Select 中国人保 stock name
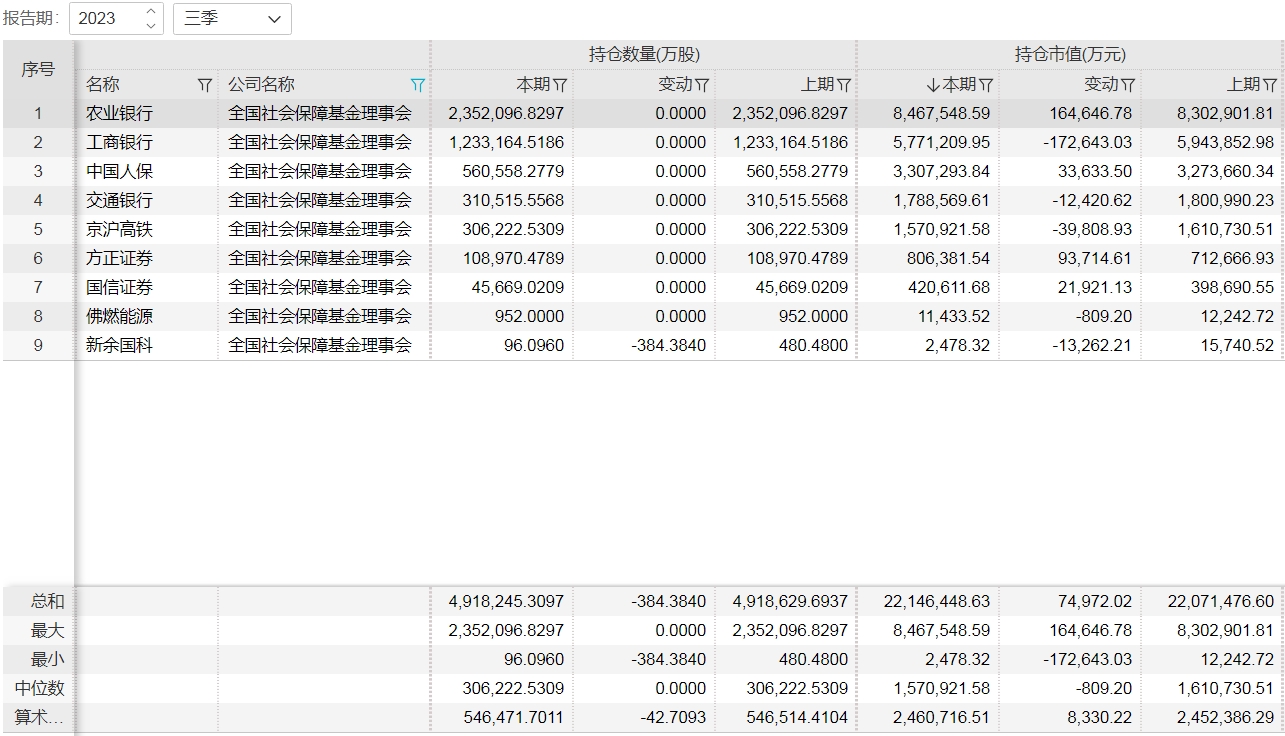The width and height of the screenshot is (1285, 736). click(x=120, y=172)
